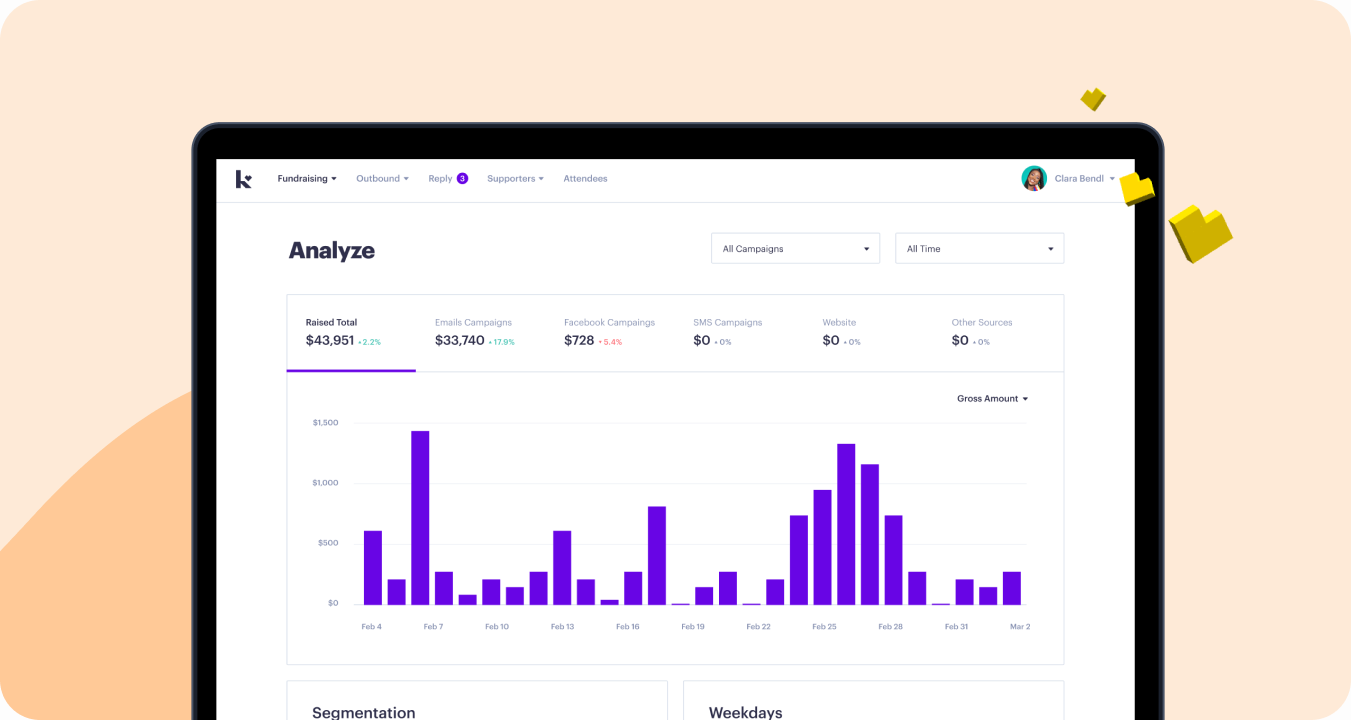Expand the Supporters menu
This screenshot has height=720, width=1351.
515,179
